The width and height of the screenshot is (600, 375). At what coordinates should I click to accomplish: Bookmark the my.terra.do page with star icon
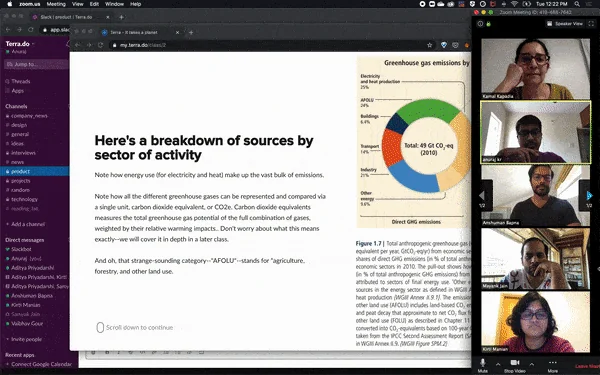[x=429, y=45]
